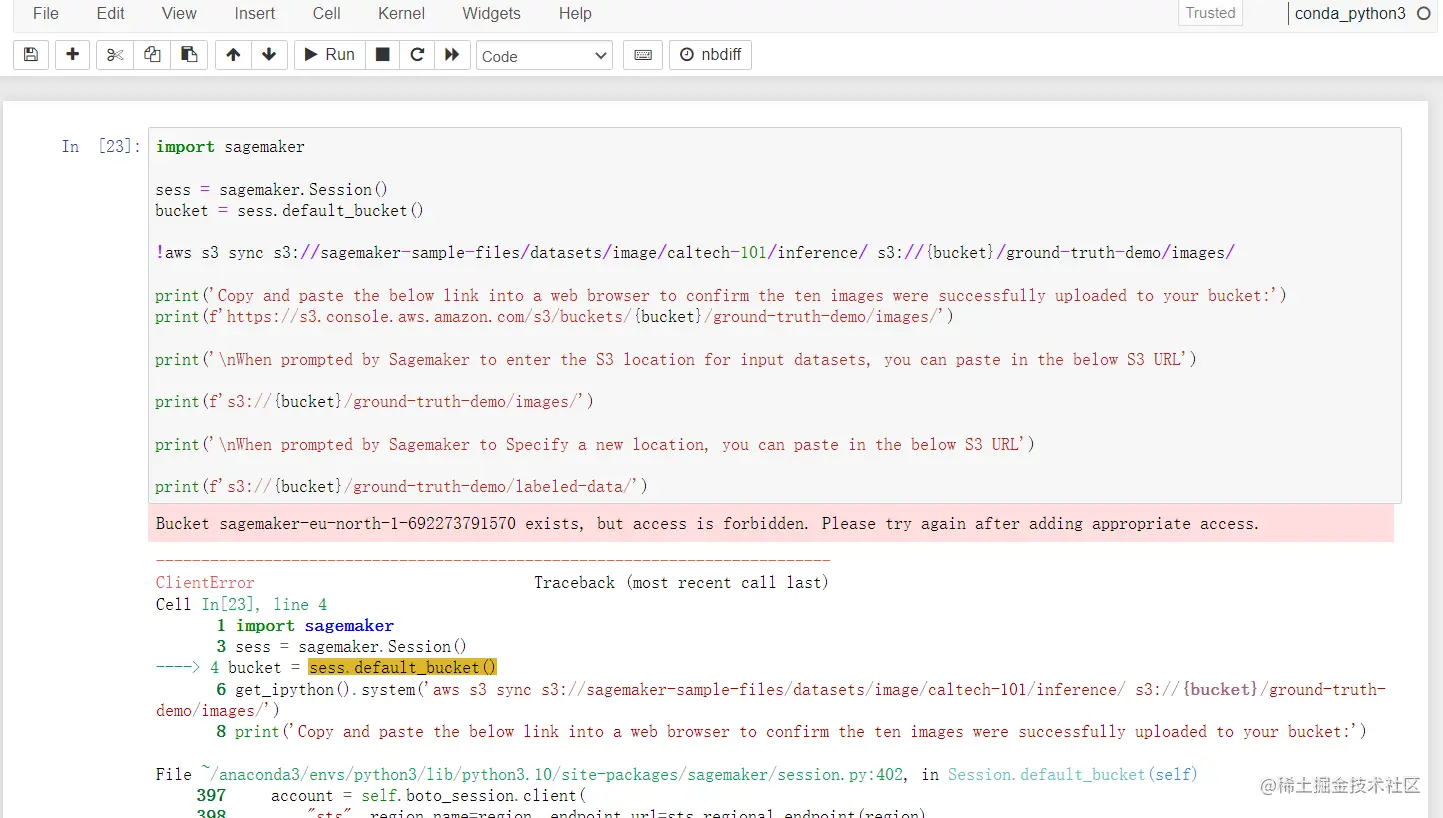Open the Edit menu

pos(111,13)
